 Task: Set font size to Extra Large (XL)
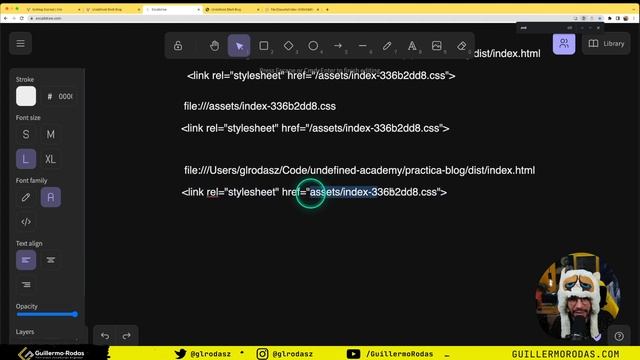pyautogui.click(x=51, y=159)
